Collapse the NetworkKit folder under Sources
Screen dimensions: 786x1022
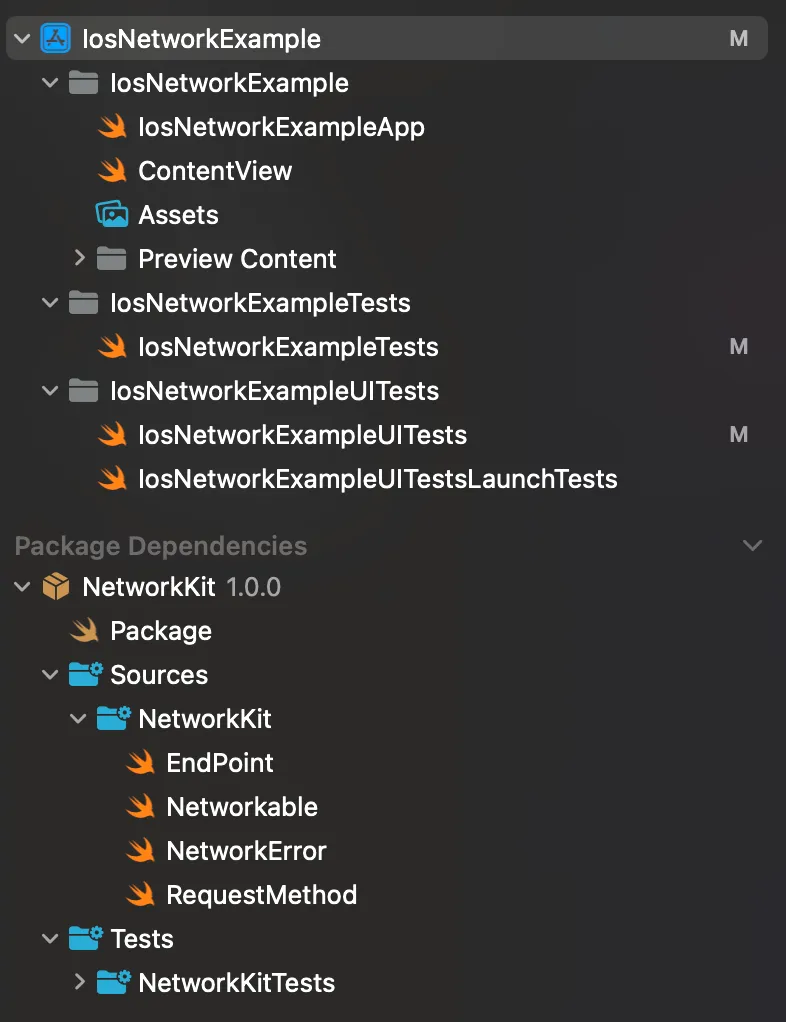[79, 718]
